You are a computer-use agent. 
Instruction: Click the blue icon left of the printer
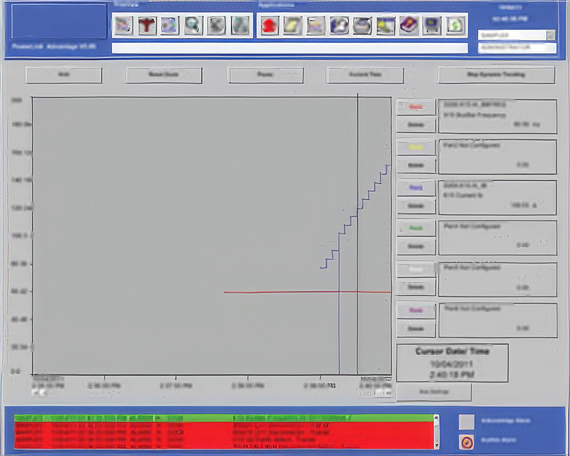[339, 25]
